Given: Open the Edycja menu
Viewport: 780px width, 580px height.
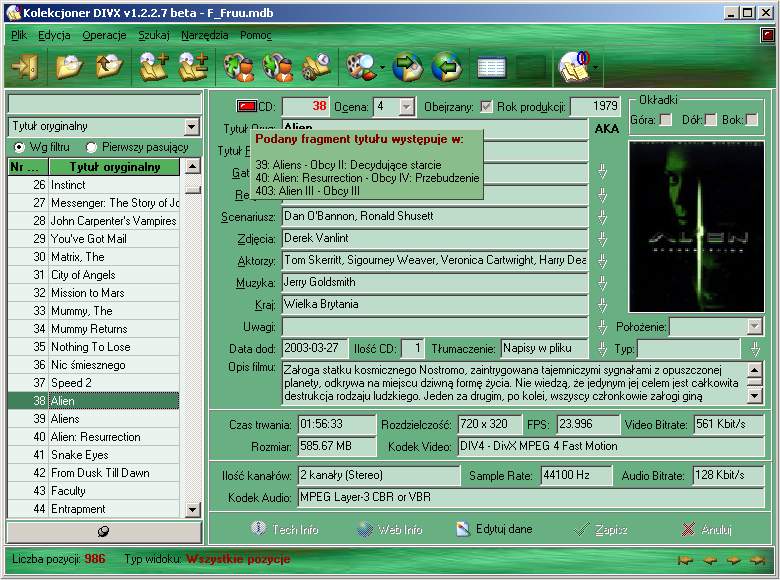Looking at the screenshot, I should pos(54,35).
